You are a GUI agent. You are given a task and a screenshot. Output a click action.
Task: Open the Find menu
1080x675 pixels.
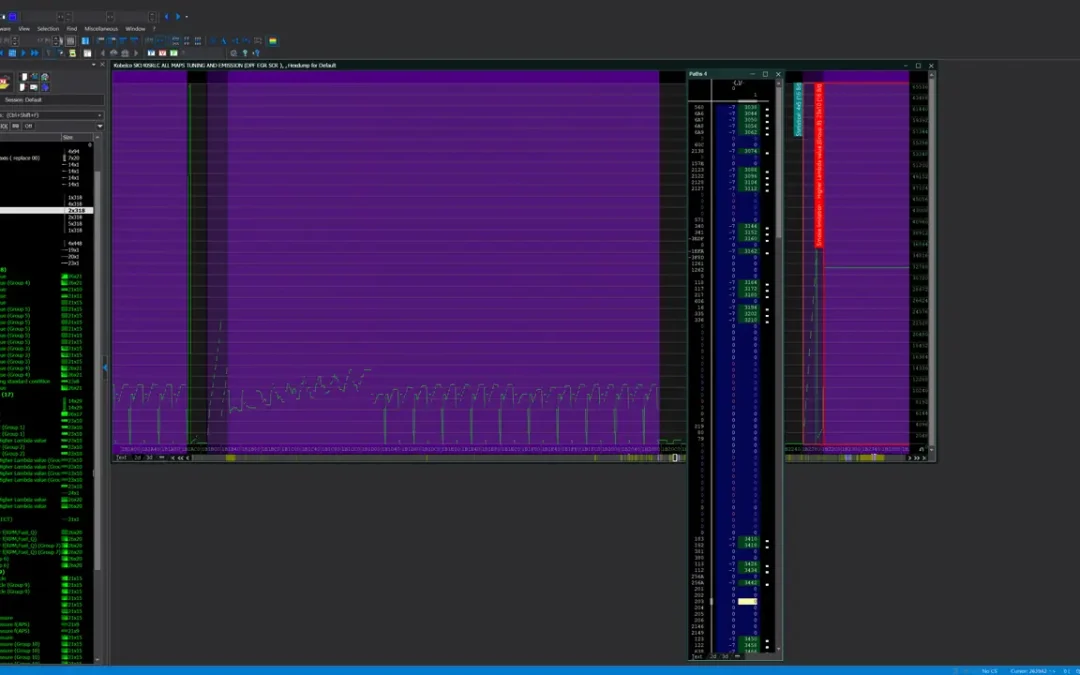(x=72, y=29)
